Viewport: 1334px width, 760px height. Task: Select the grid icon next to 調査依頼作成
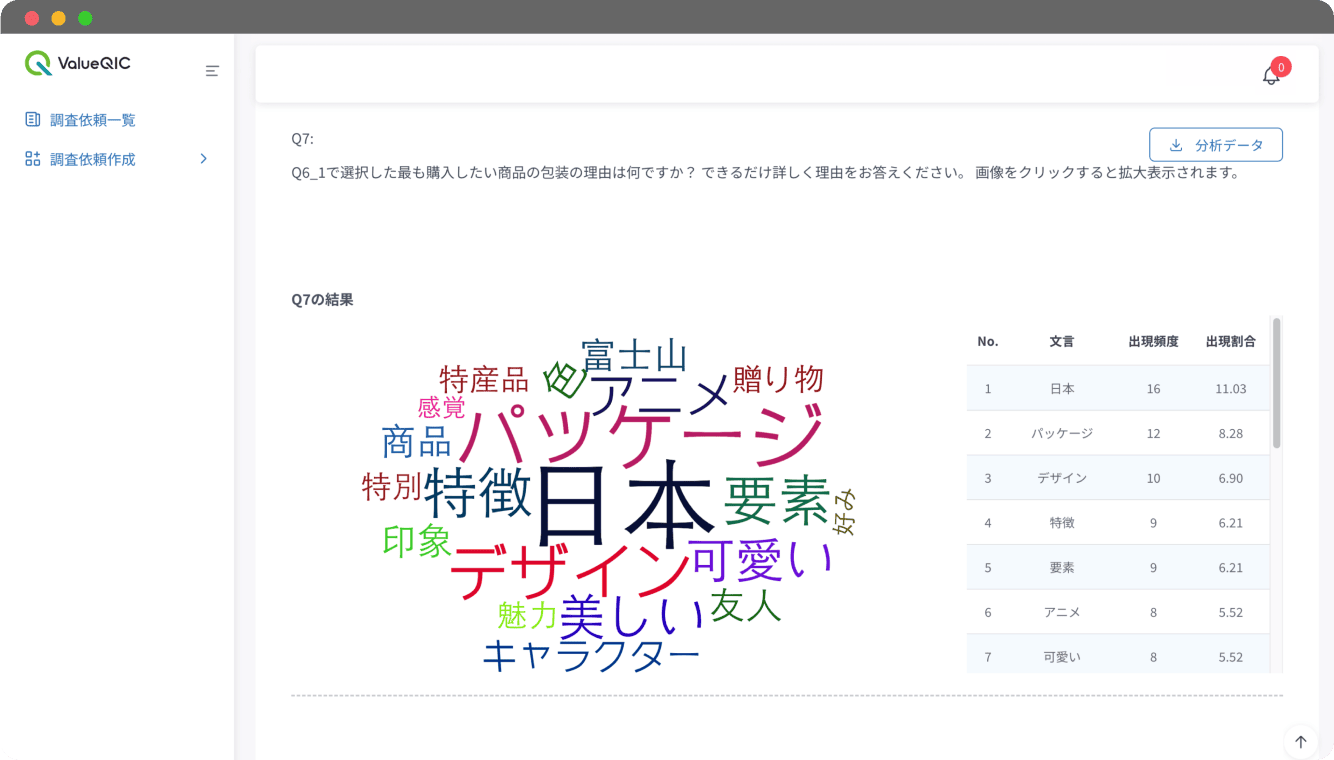click(x=32, y=158)
